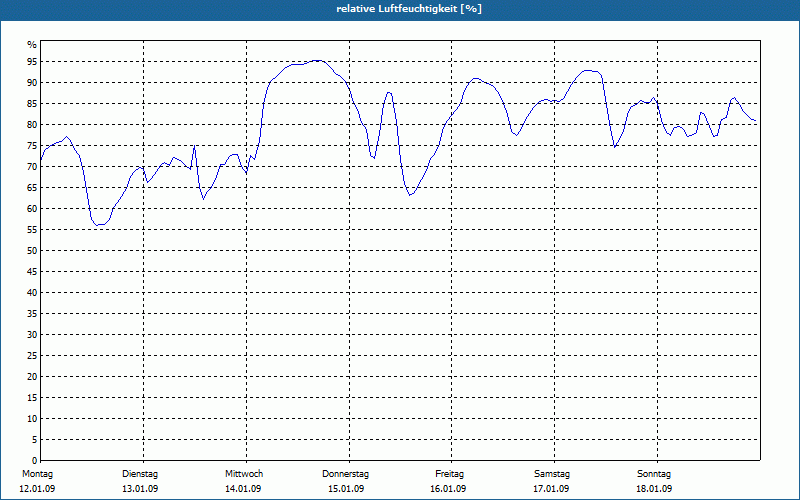Click the y-axis value '60'
The image size is (800, 500).
point(32,209)
